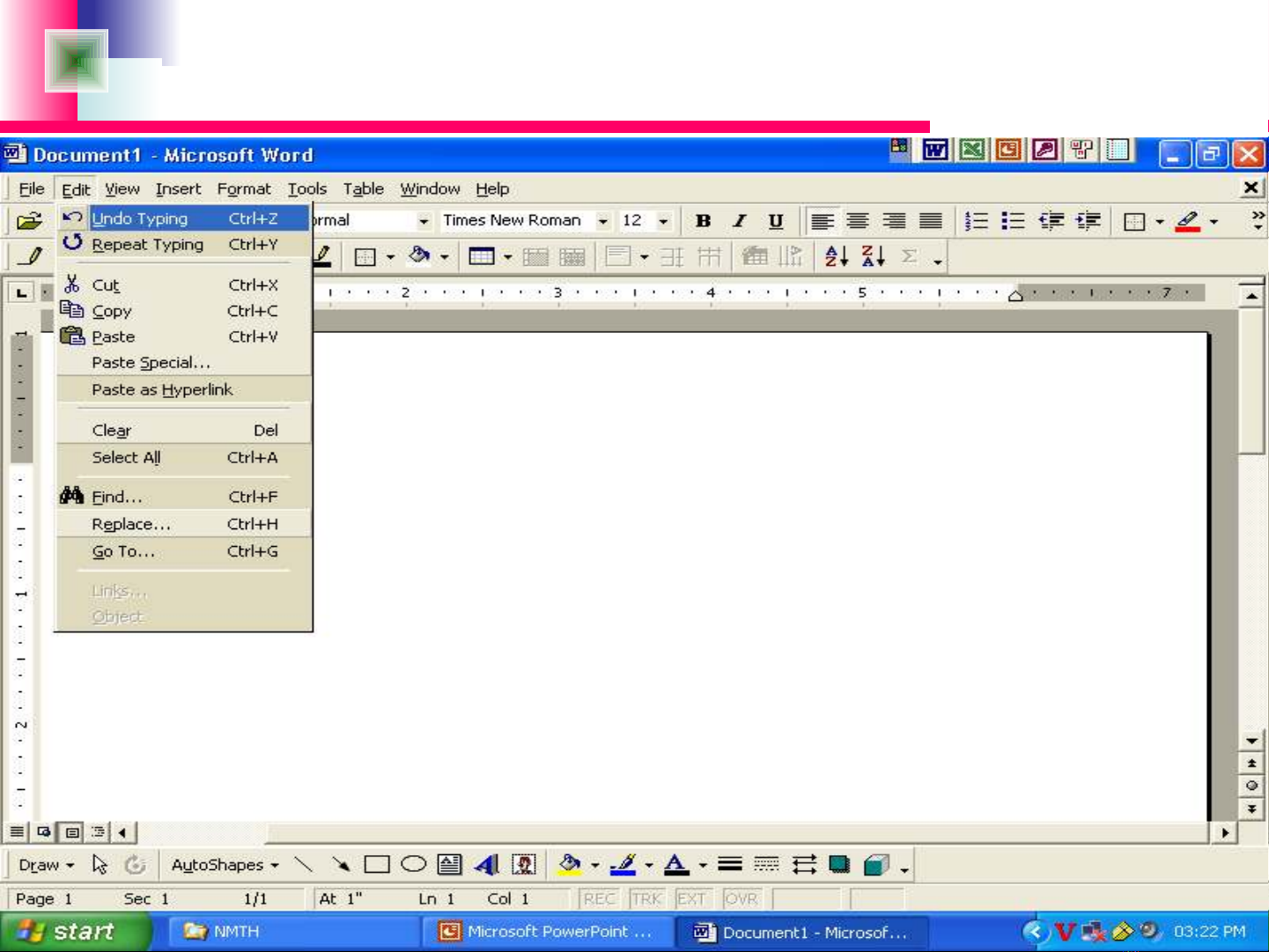The height and width of the screenshot is (952, 1269).
Task: Choose Select All from the Edit menu
Action: pos(126,457)
